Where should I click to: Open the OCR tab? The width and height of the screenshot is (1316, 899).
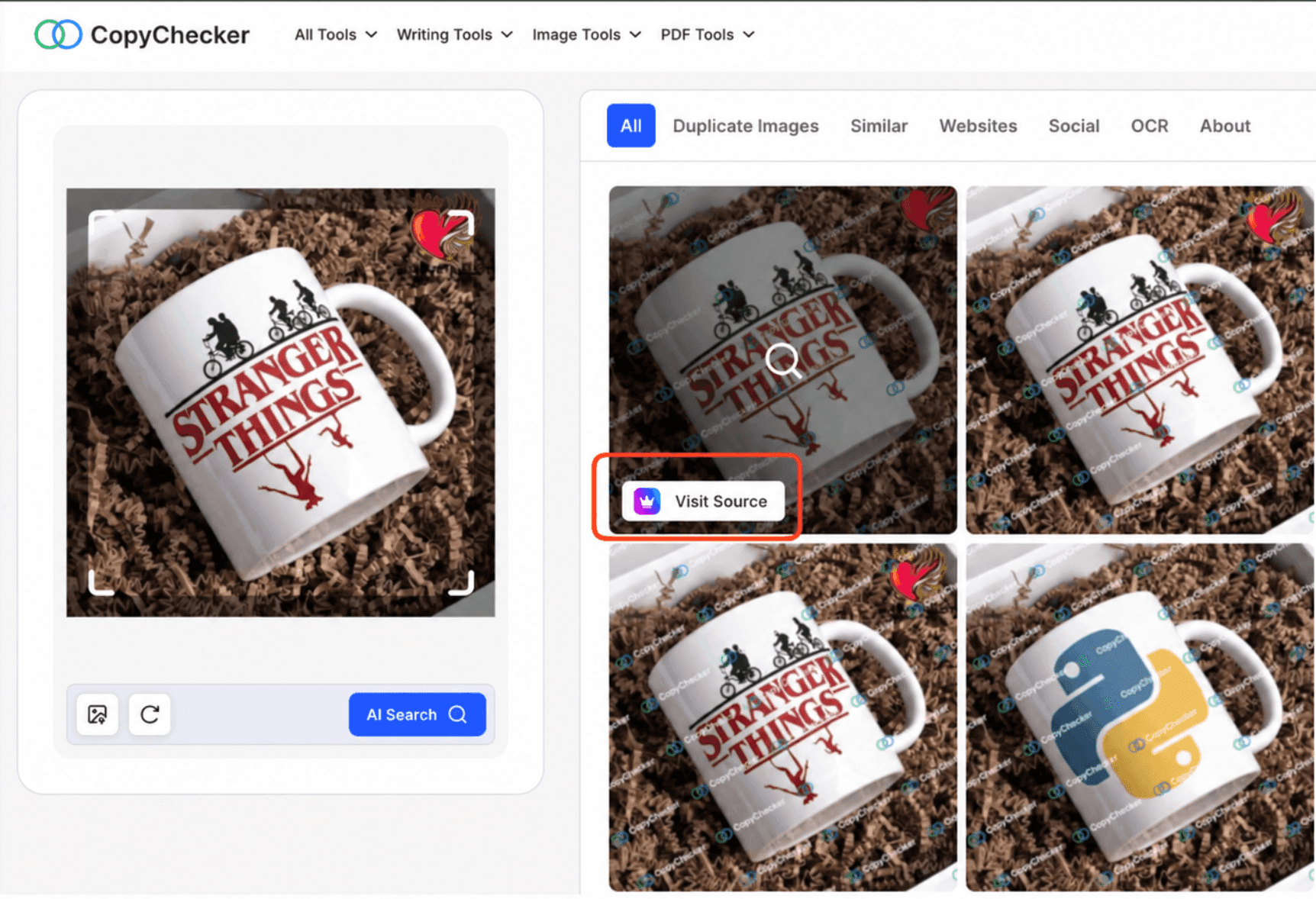1150,126
